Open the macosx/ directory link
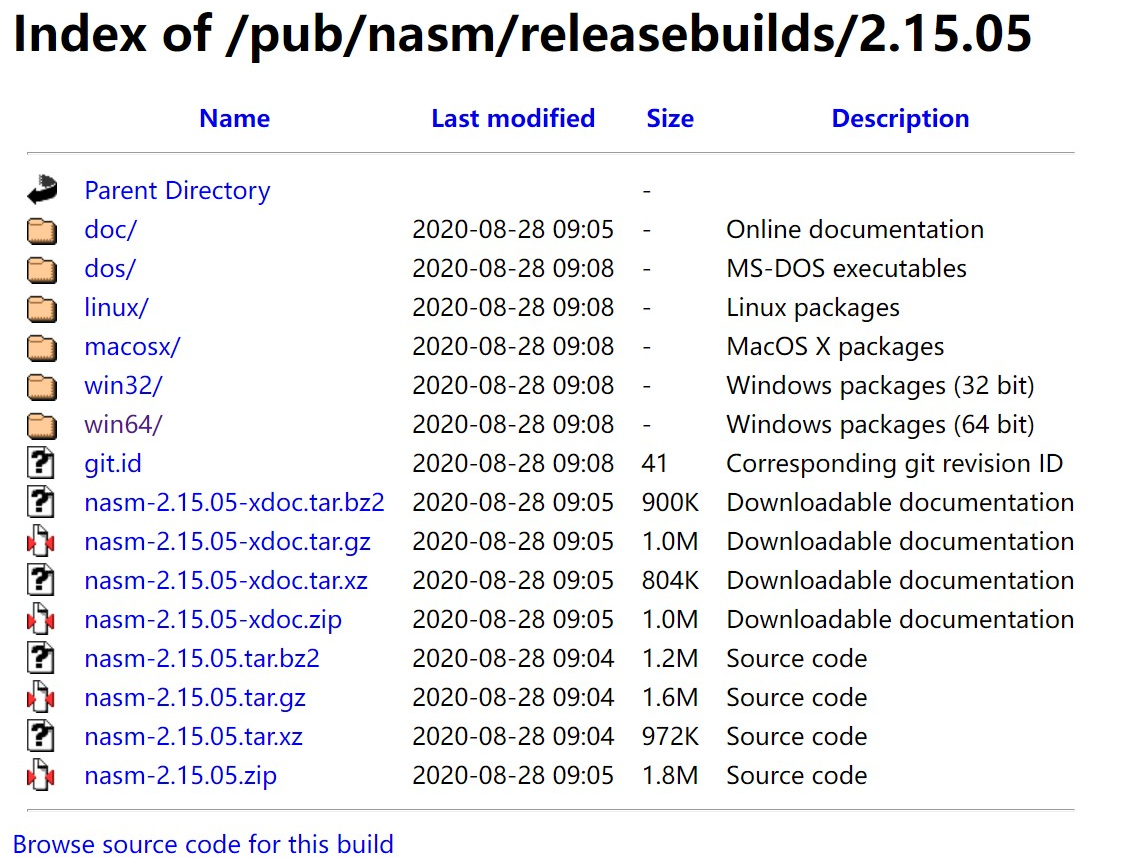 tap(133, 347)
